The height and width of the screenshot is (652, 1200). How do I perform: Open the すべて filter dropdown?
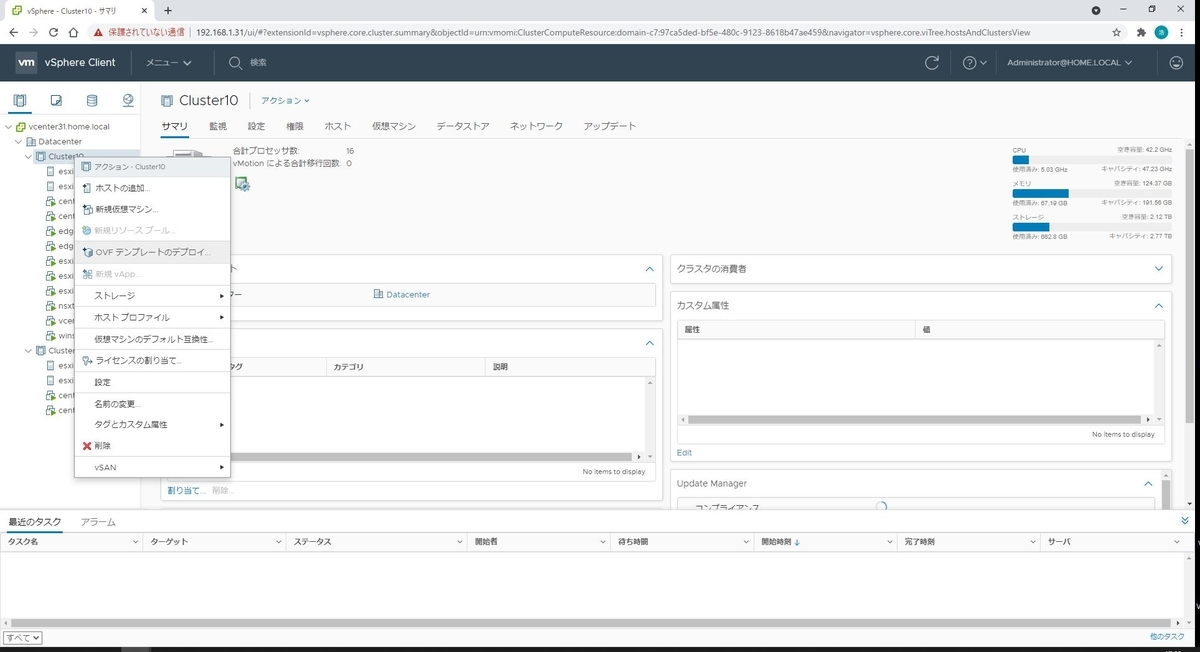point(22,637)
